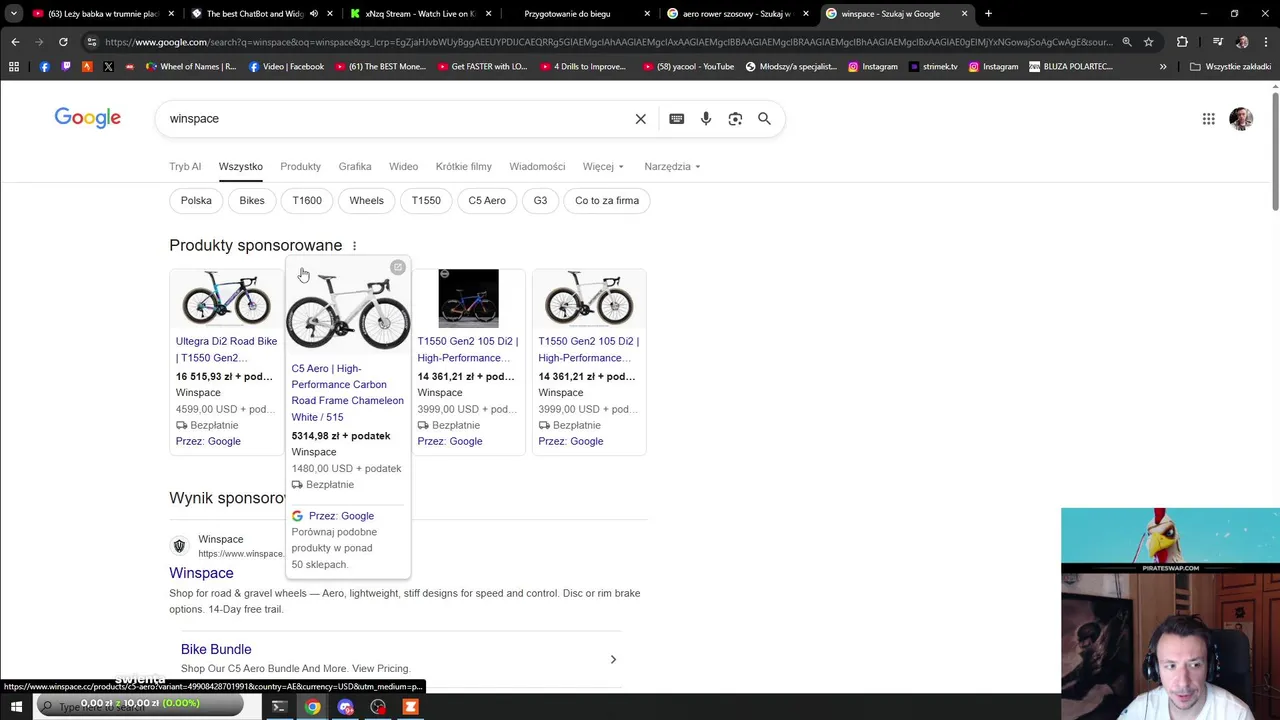Open the C5 Aero white bike image
This screenshot has height=720, width=1280.
348,311
